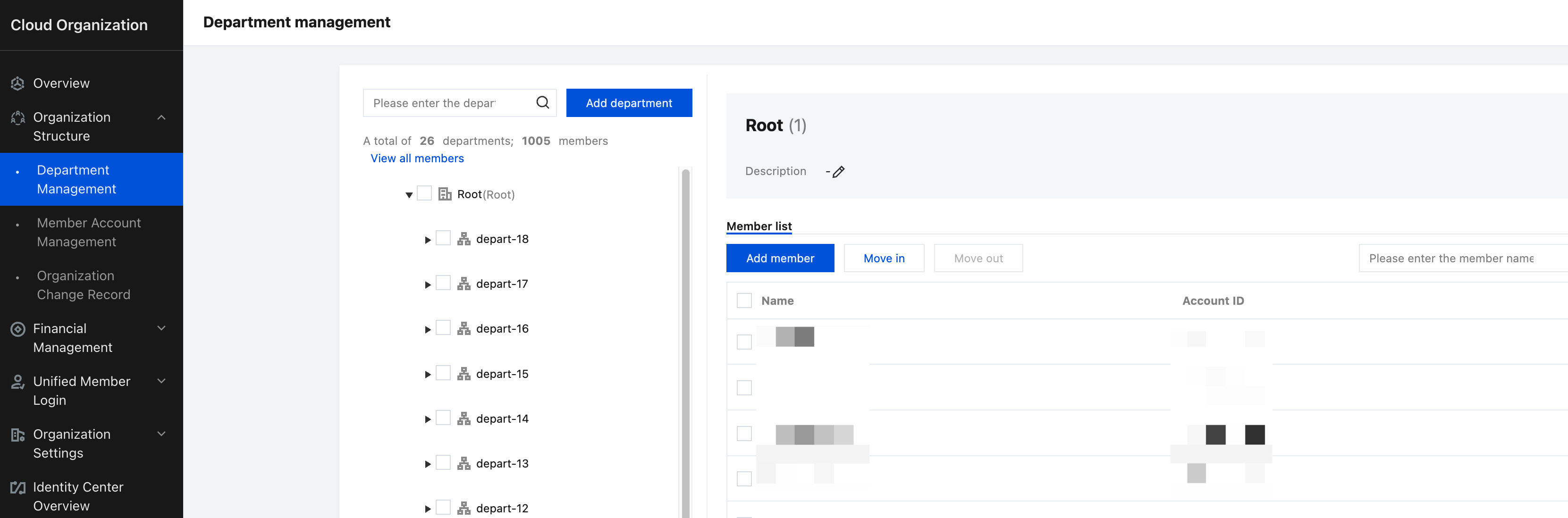The width and height of the screenshot is (1568, 518).
Task: Collapse the Root tree node
Action: (409, 195)
